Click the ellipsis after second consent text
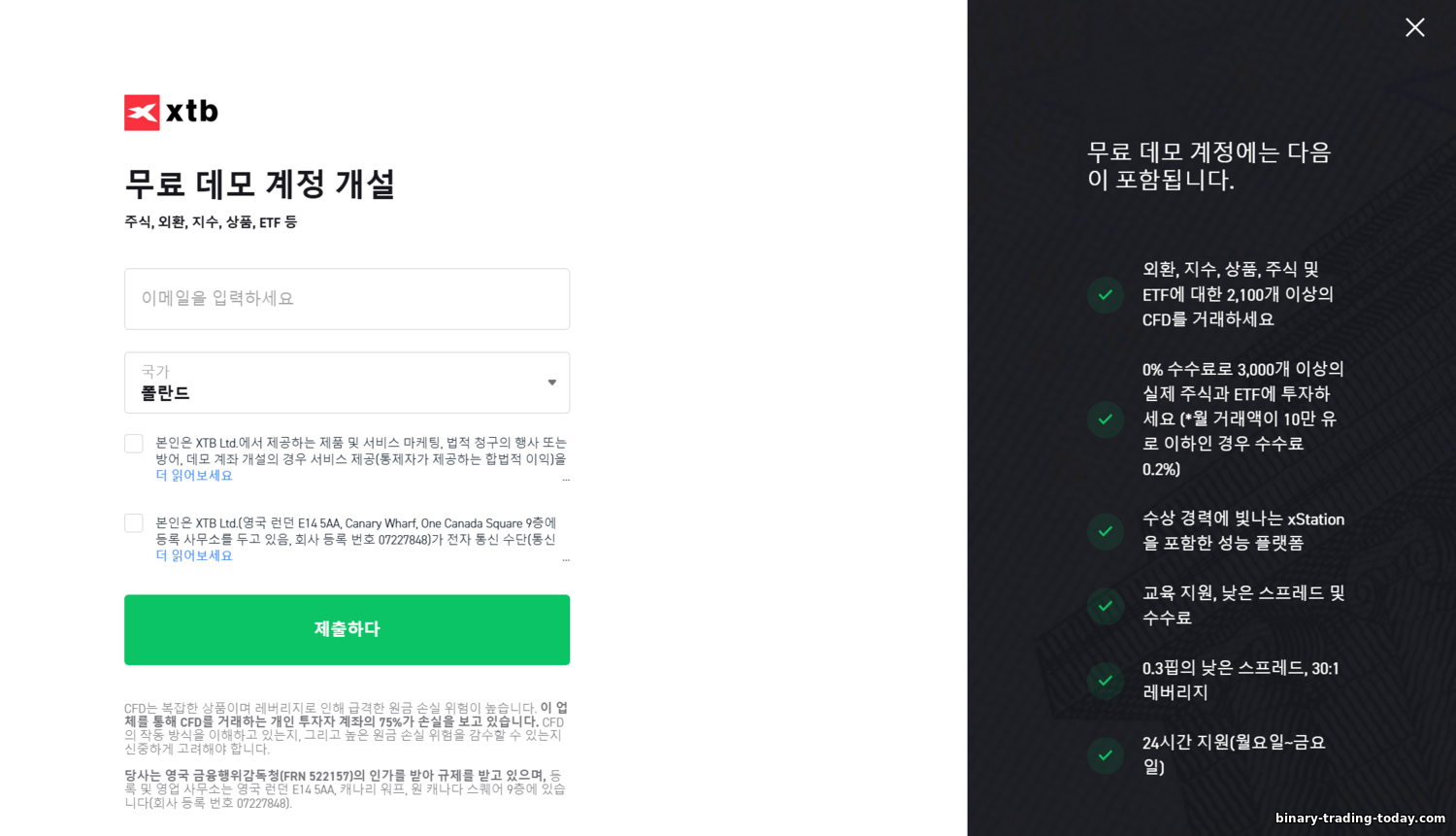The width and height of the screenshot is (1456, 836). [566, 560]
